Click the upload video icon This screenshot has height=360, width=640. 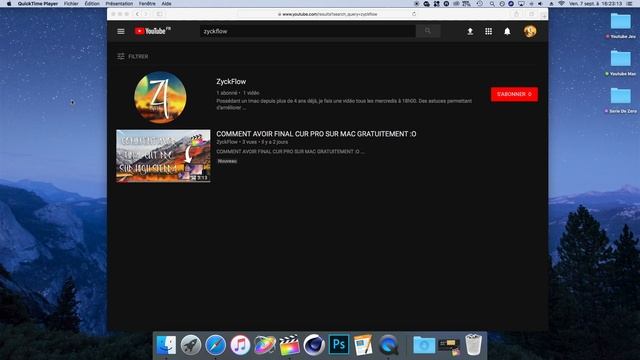(470, 31)
